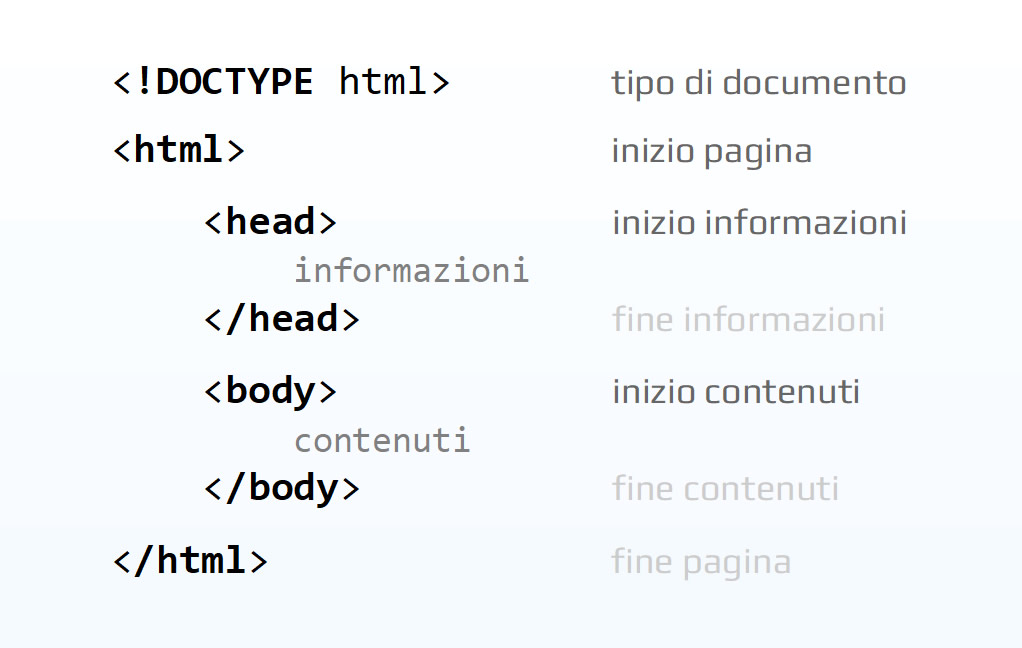1022x648 pixels.
Task: Click the opening <head> tag
Action: [270, 222]
